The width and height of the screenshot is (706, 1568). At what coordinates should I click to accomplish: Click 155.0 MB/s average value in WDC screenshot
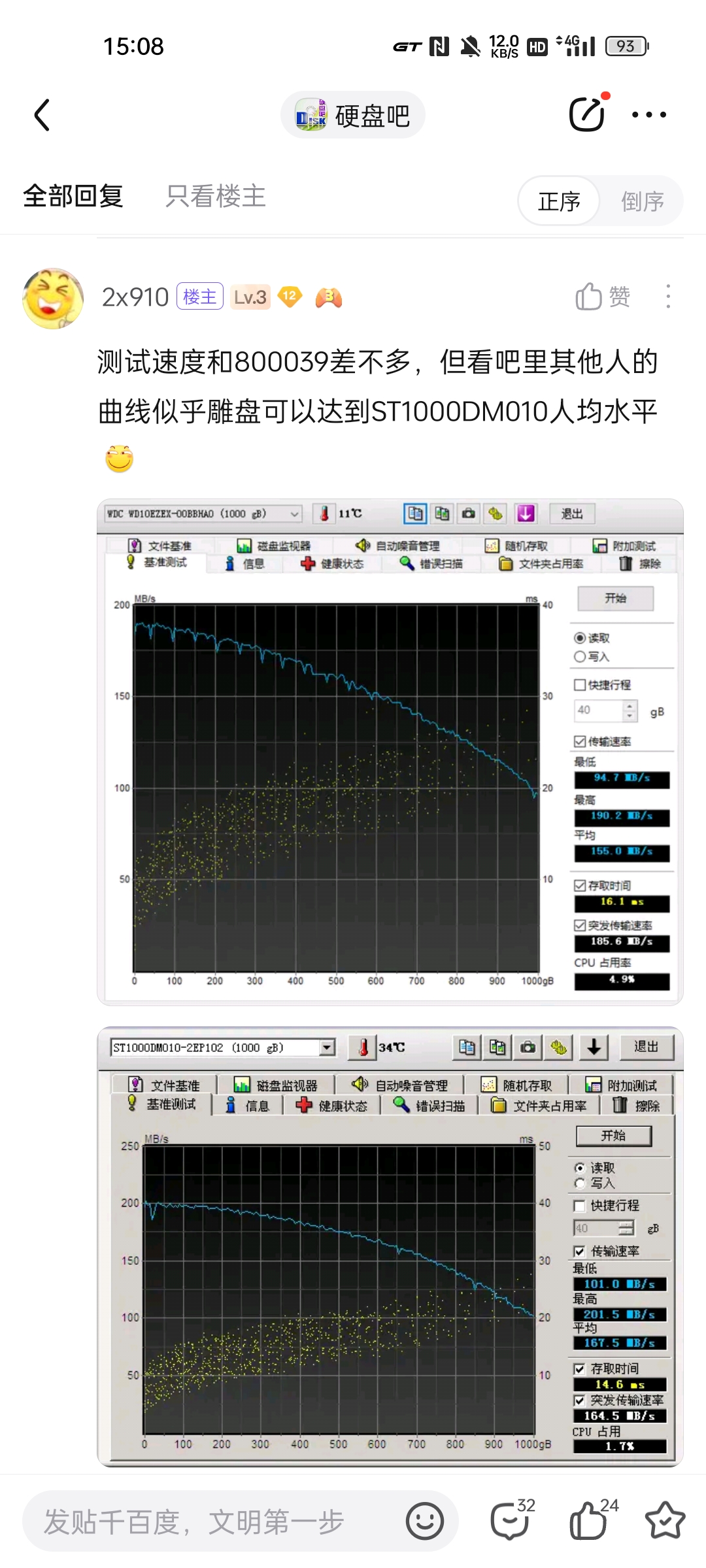click(x=622, y=851)
